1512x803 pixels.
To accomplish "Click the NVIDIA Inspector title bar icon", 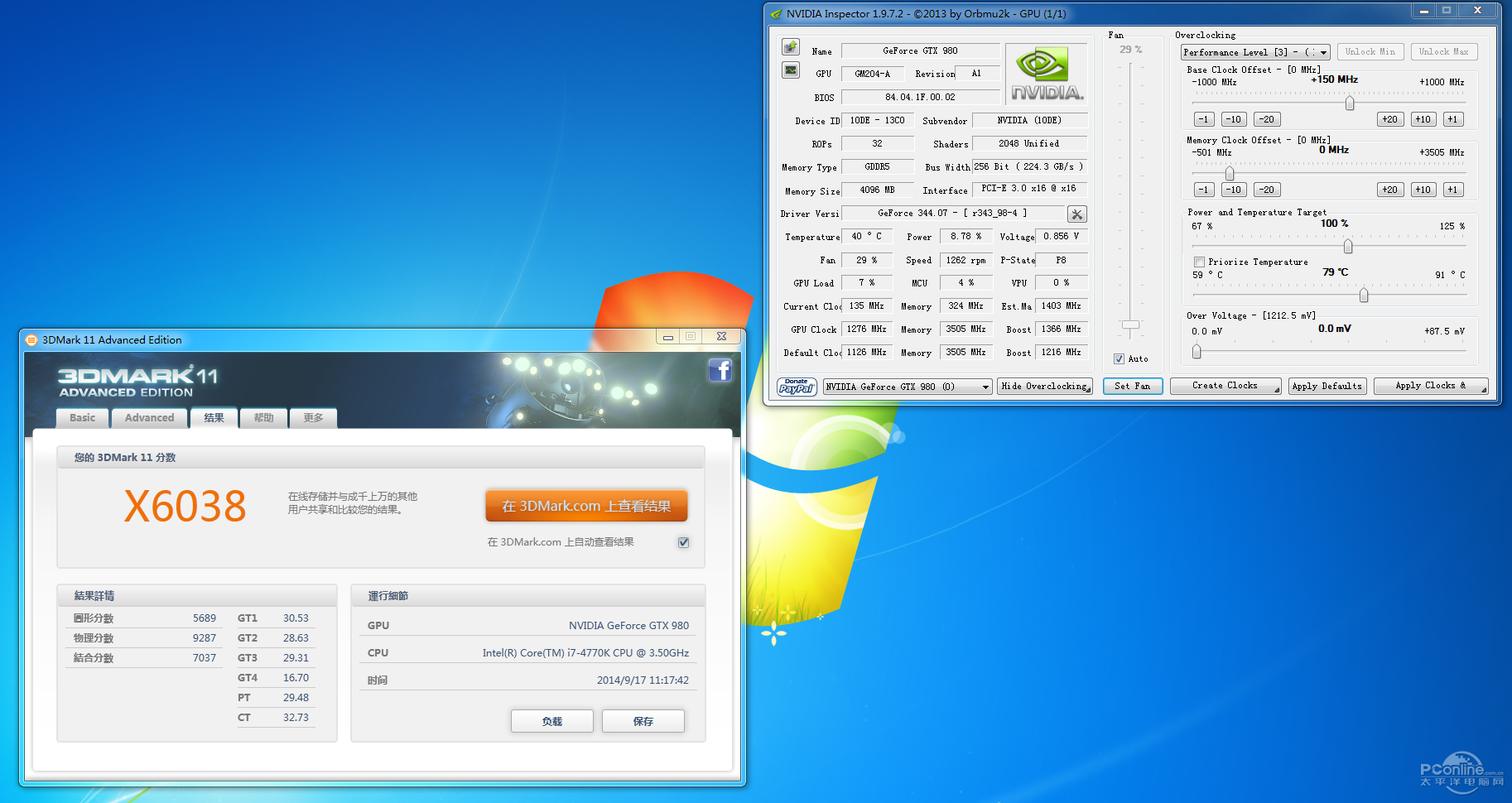I will [x=776, y=14].
